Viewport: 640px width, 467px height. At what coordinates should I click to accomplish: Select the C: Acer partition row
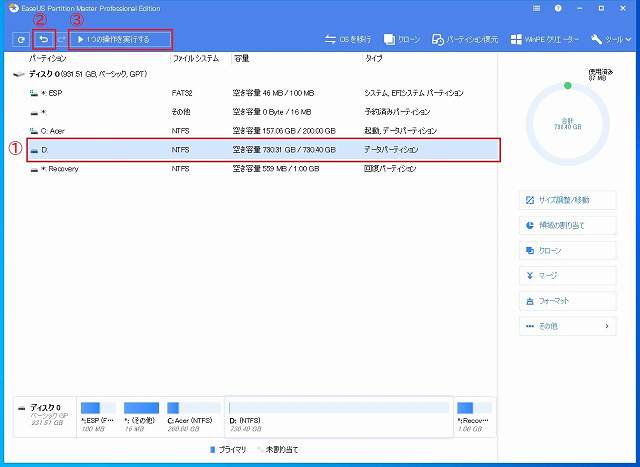pos(263,131)
